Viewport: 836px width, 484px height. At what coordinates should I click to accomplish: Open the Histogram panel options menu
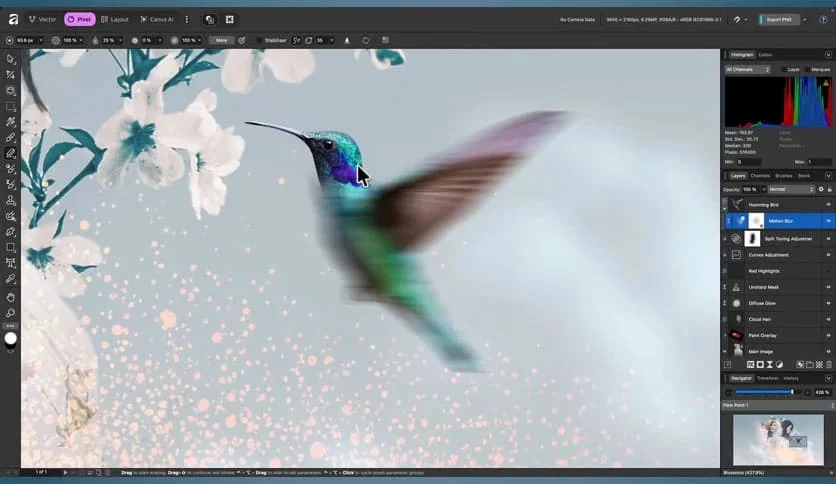pyautogui.click(x=828, y=55)
